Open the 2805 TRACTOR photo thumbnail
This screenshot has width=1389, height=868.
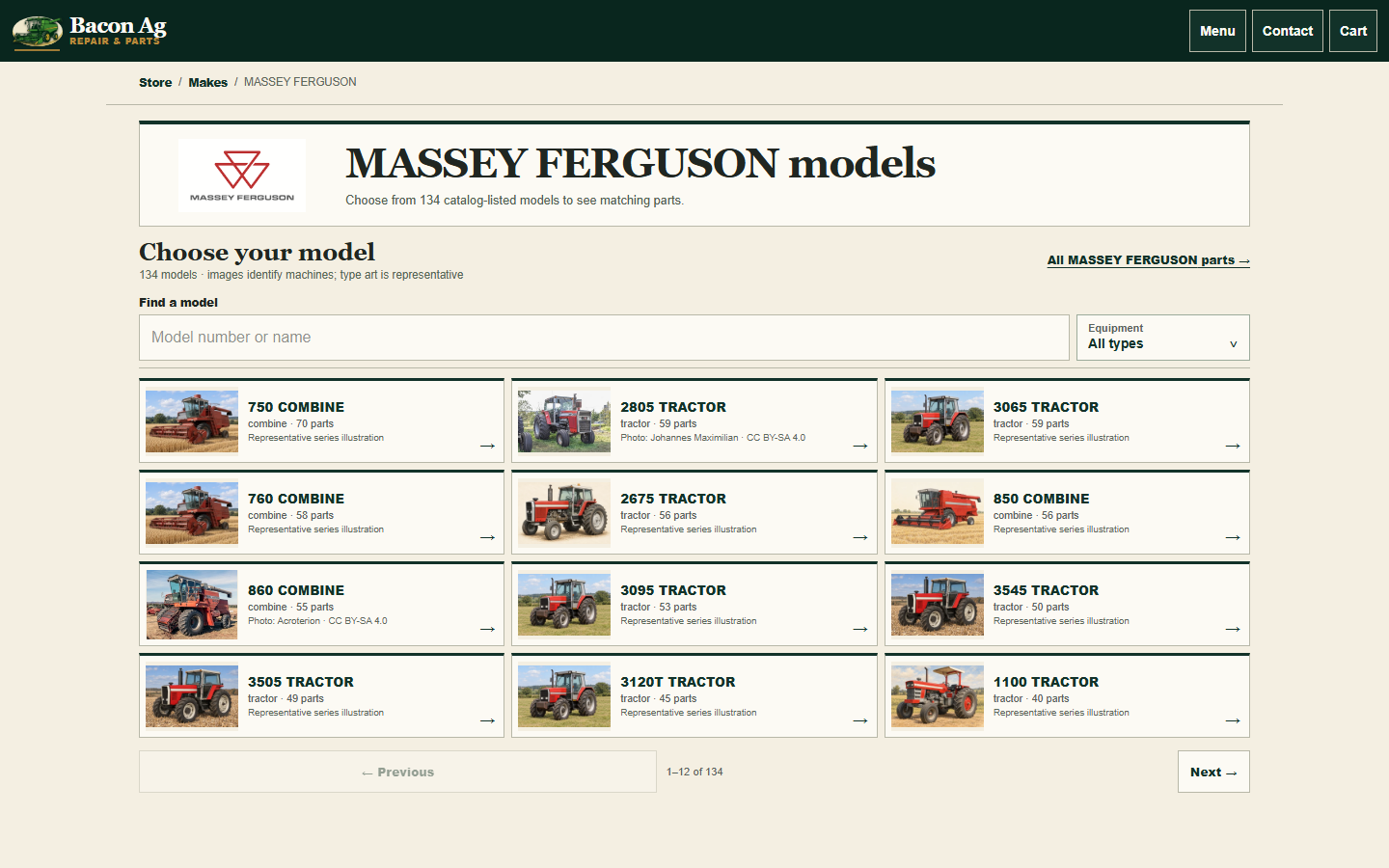[x=564, y=421]
